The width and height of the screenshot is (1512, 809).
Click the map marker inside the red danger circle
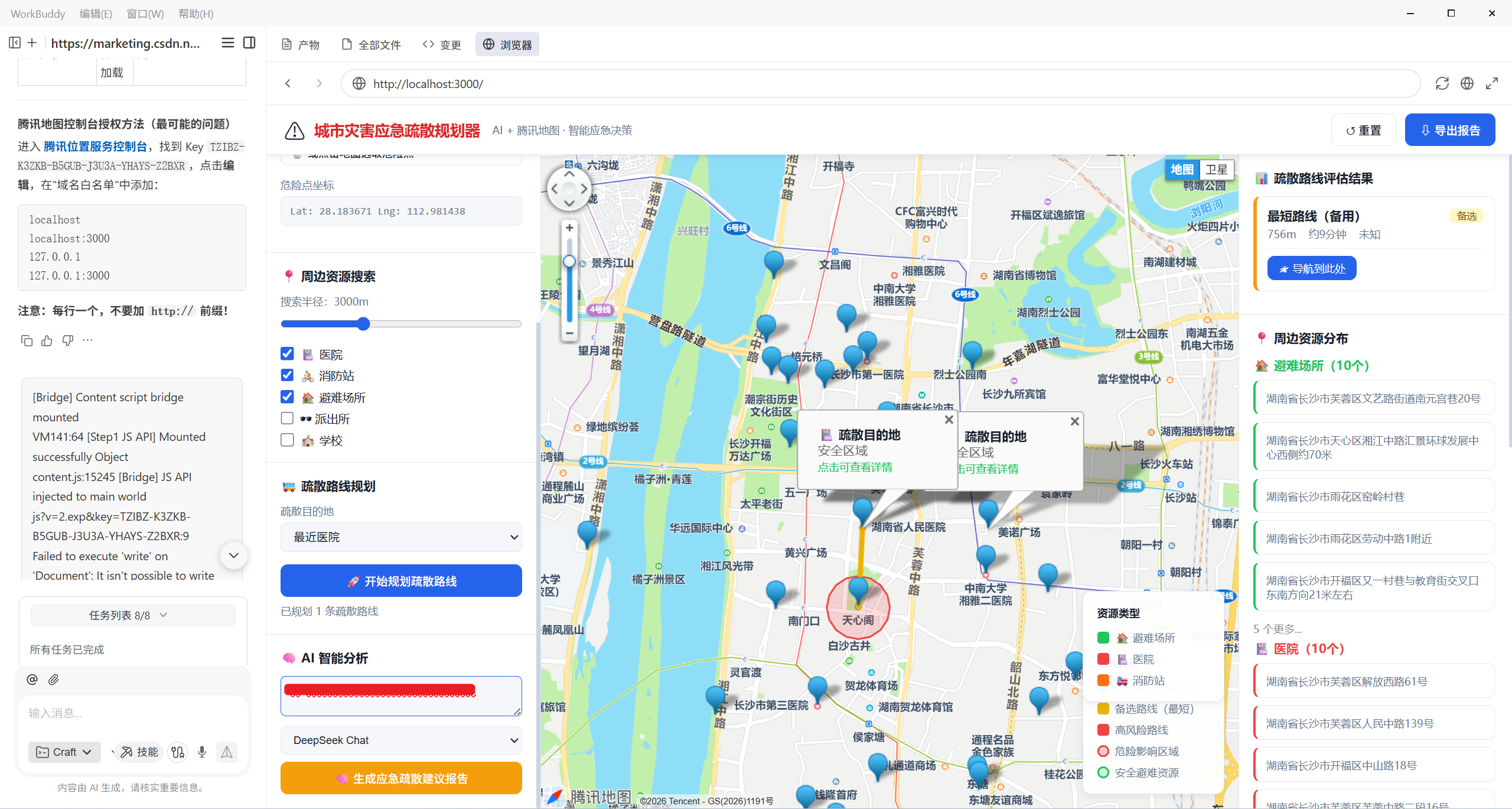click(x=858, y=592)
